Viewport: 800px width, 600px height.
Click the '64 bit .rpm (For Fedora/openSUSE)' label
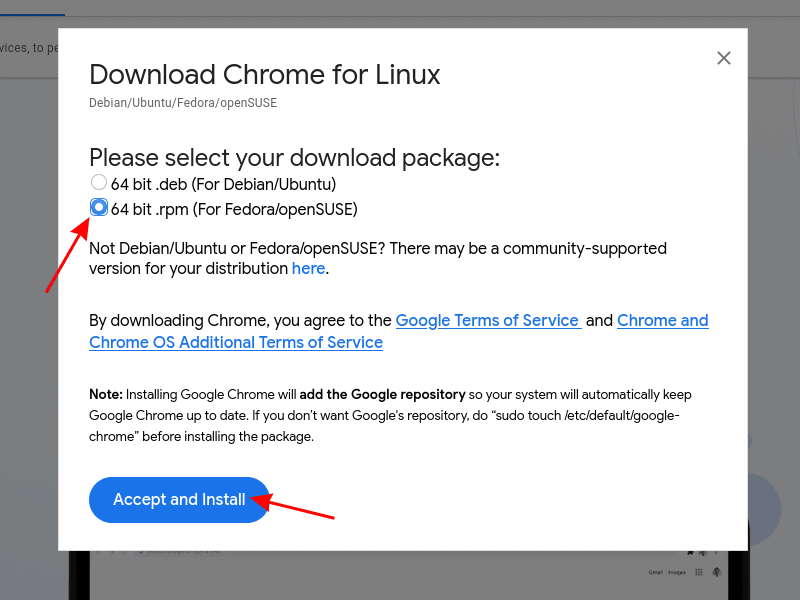tap(234, 209)
